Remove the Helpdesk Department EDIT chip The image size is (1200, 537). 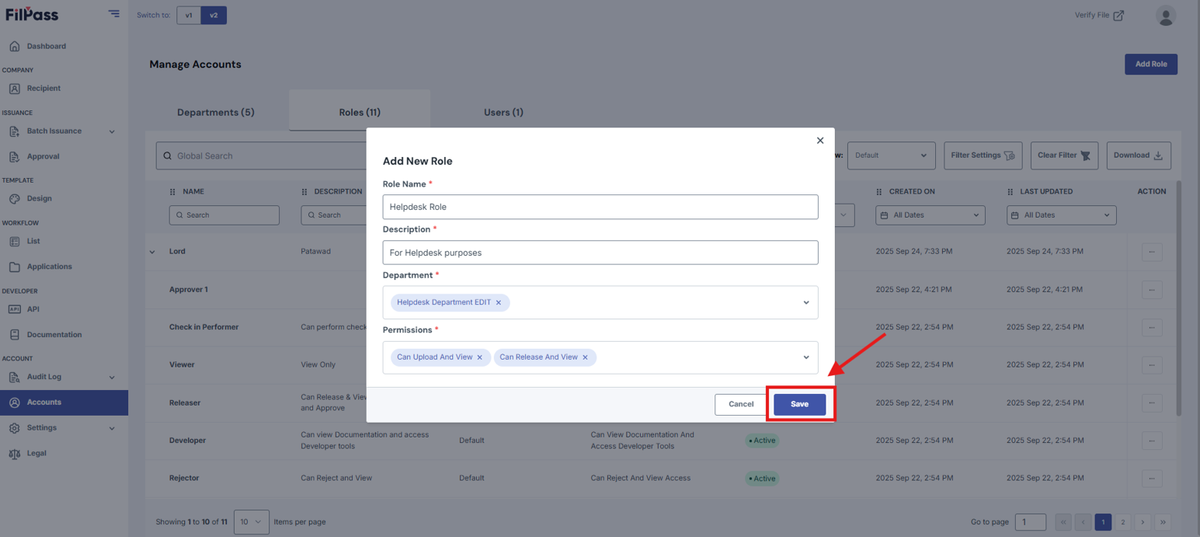tap(498, 302)
